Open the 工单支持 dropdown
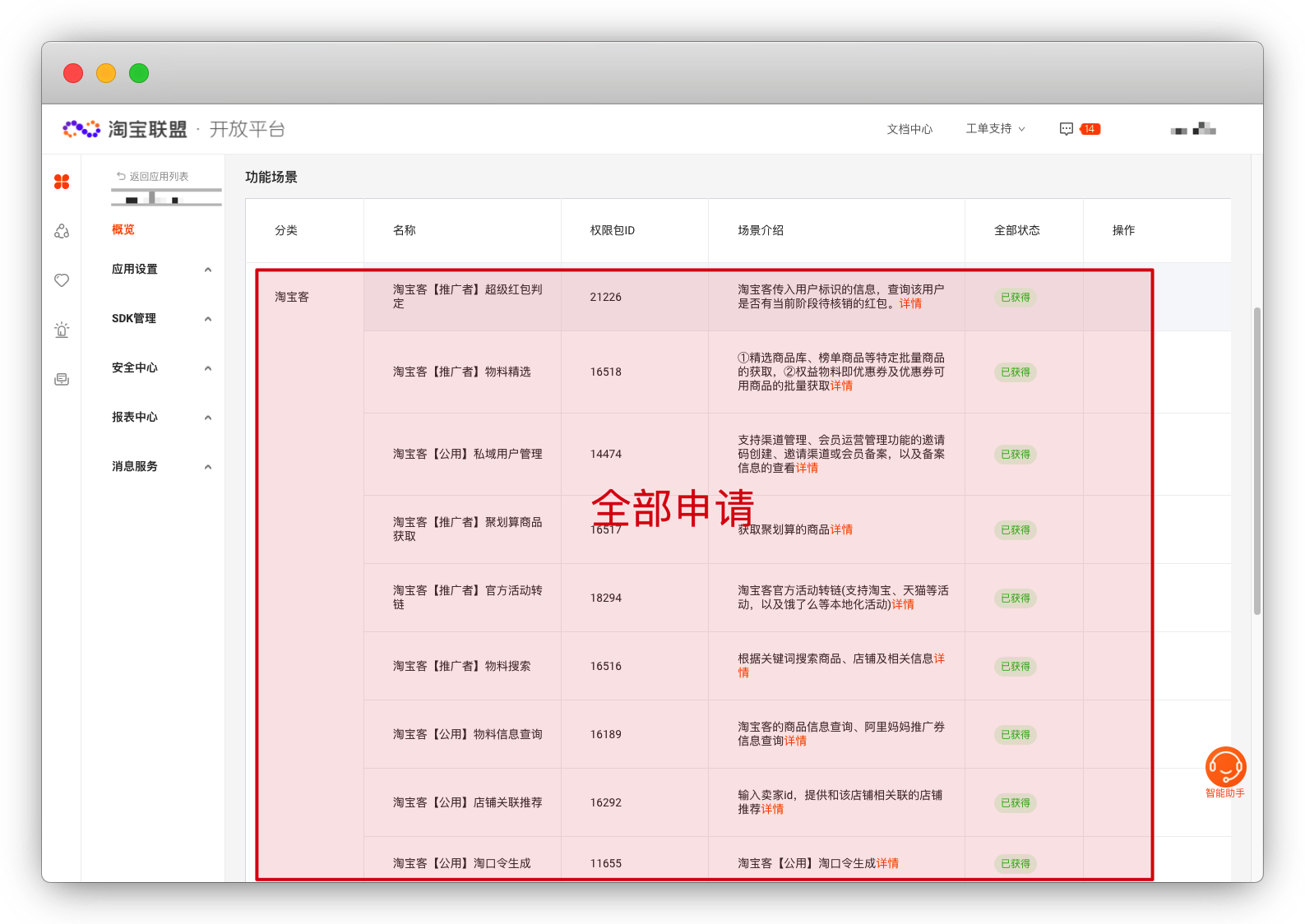This screenshot has height=924, width=1305. 995,129
